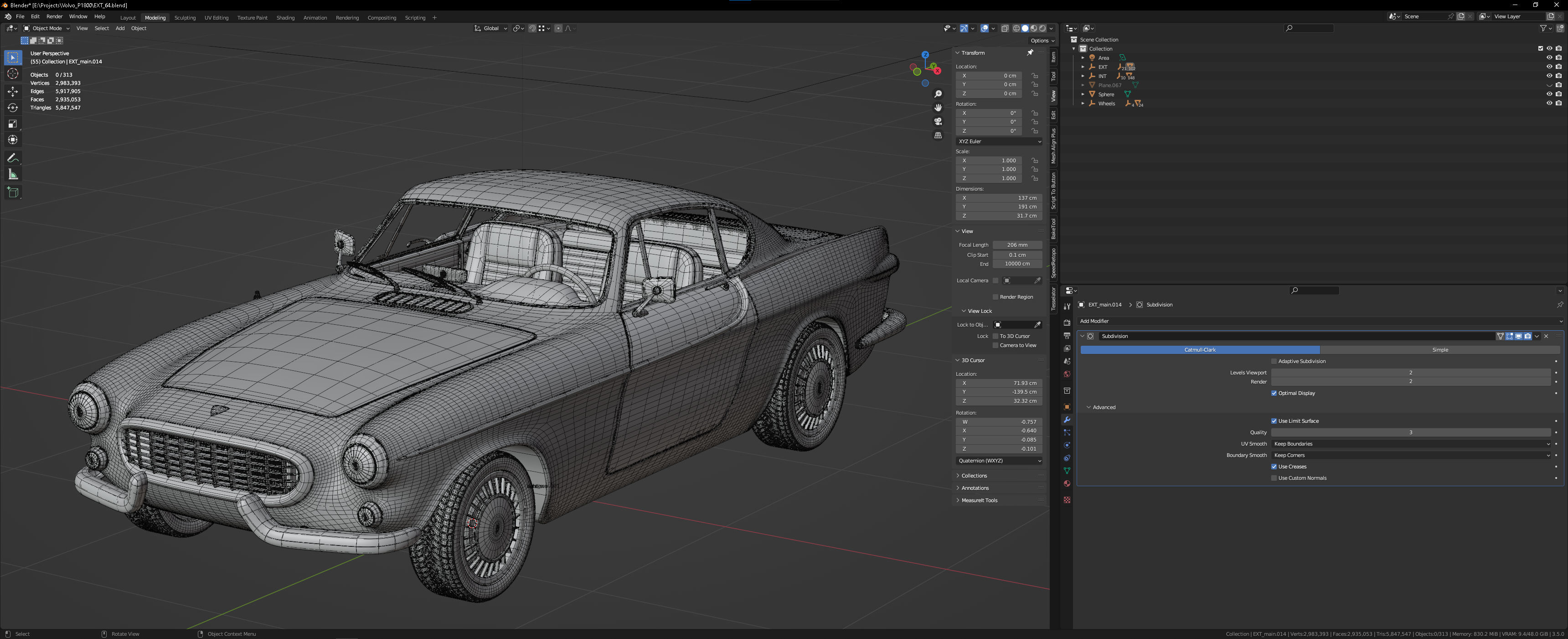Click the pan hand viewport icon
The height and width of the screenshot is (639, 1568).
[938, 108]
